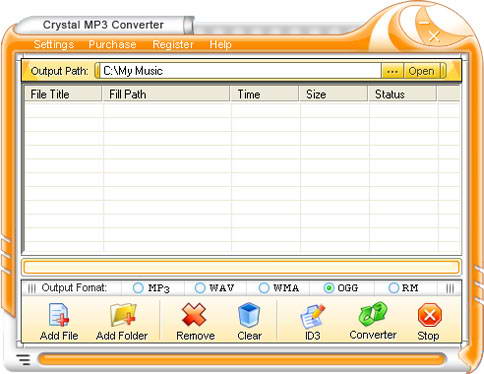This screenshot has height=374, width=484.
Task: Open the Purchase menu
Action: pos(112,44)
